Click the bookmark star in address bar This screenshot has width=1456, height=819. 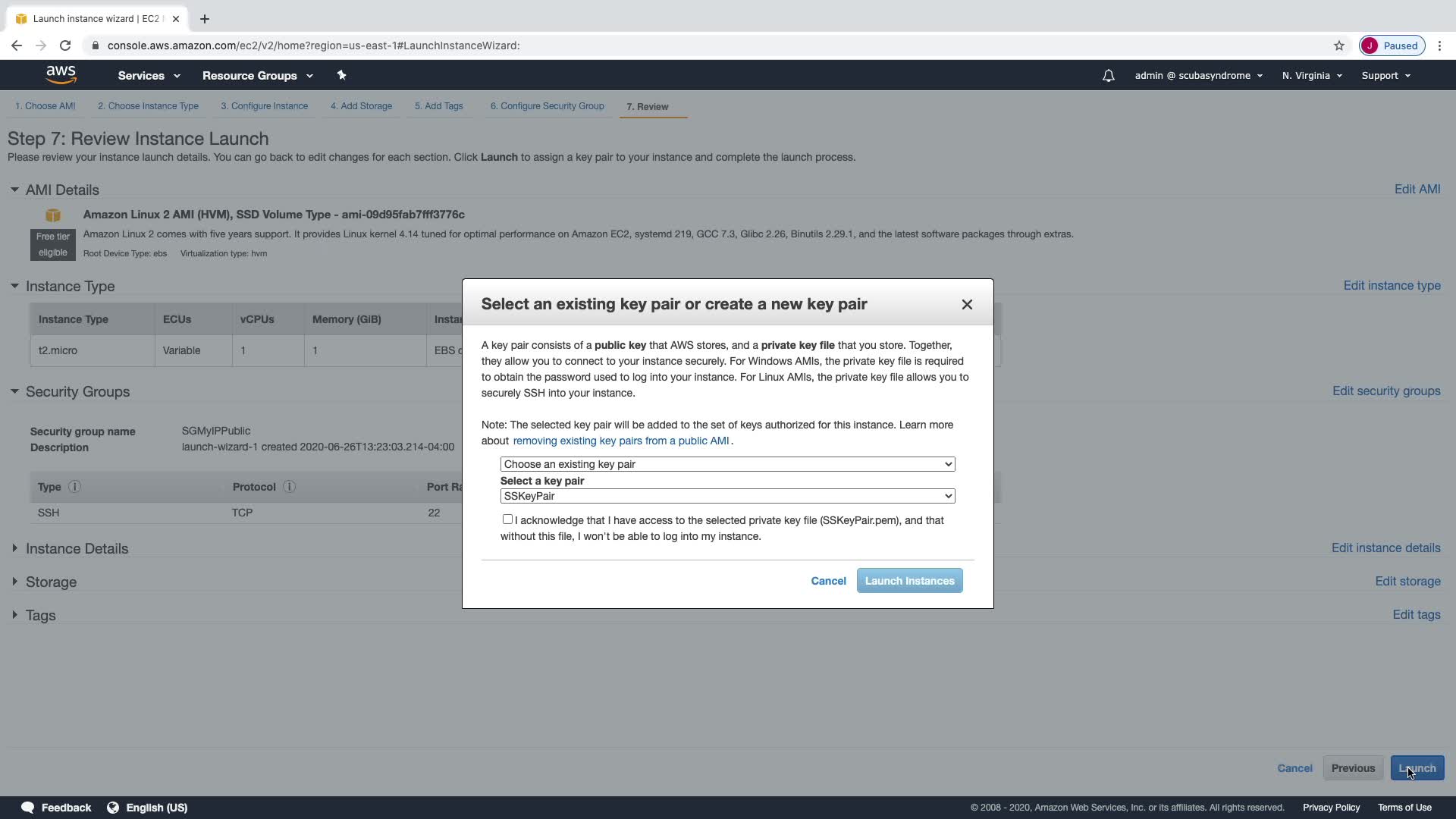coord(1339,45)
